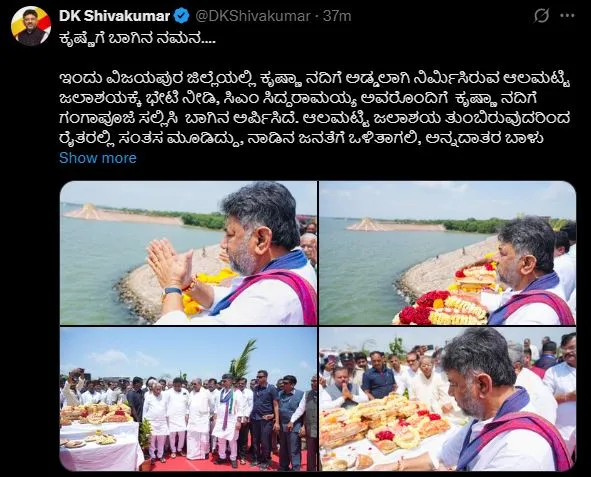Click the body line starting ಗಂಗಾಪೂಜೆ ಸಲ್ಲಿಸಿ
The width and height of the screenshot is (591, 477).
tap(314, 118)
